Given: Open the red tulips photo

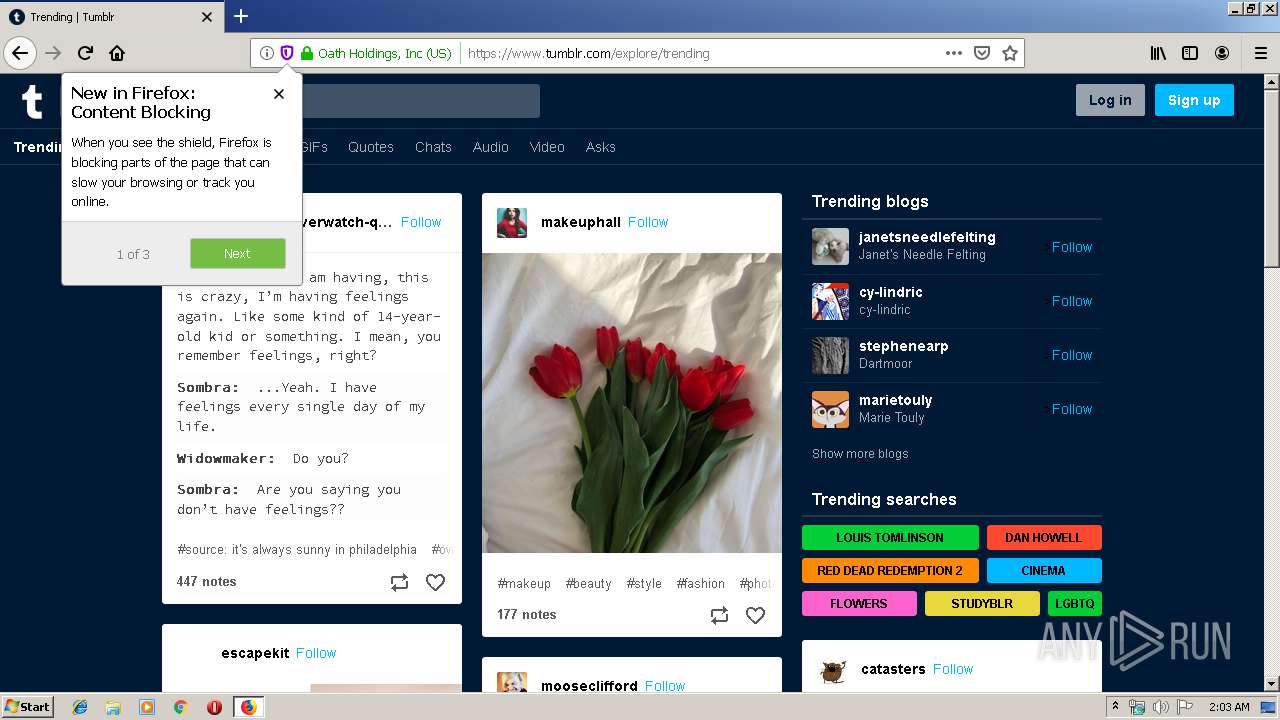Looking at the screenshot, I should (632, 403).
